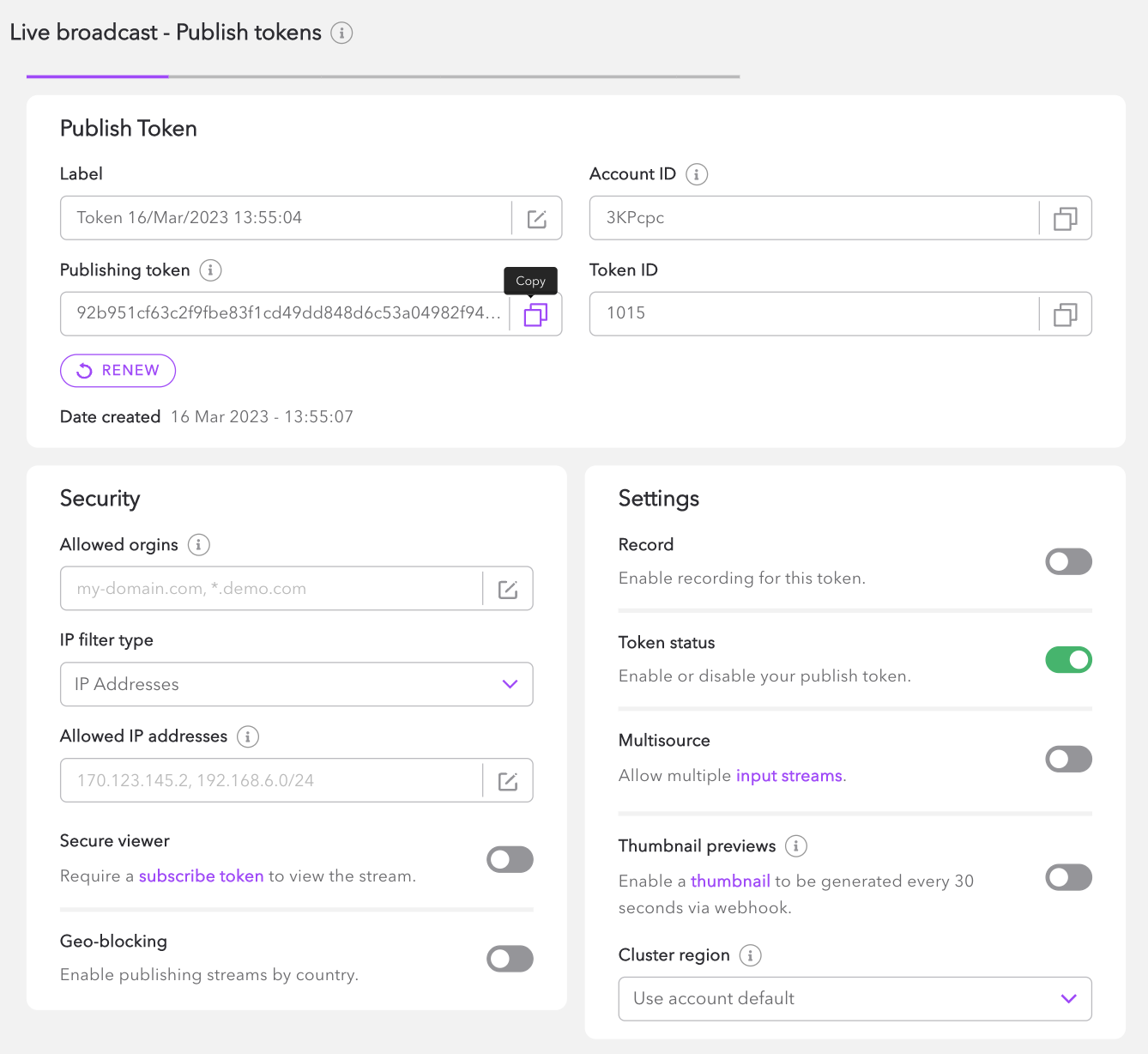Turn on Geo-blocking
This screenshot has height=1054, width=1148.
click(x=510, y=959)
